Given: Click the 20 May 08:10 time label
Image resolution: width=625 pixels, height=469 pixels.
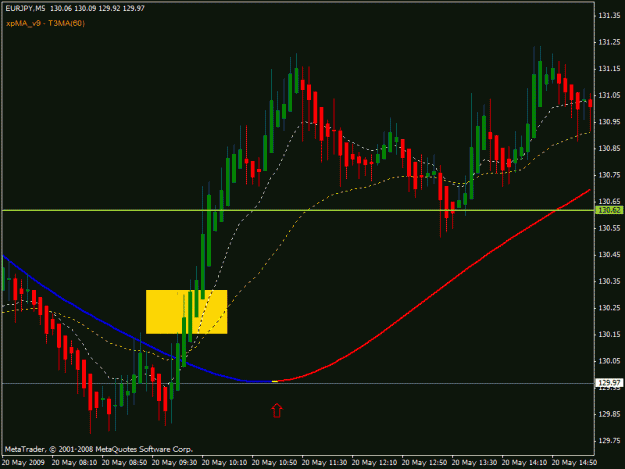Looking at the screenshot, I should (x=74, y=463).
